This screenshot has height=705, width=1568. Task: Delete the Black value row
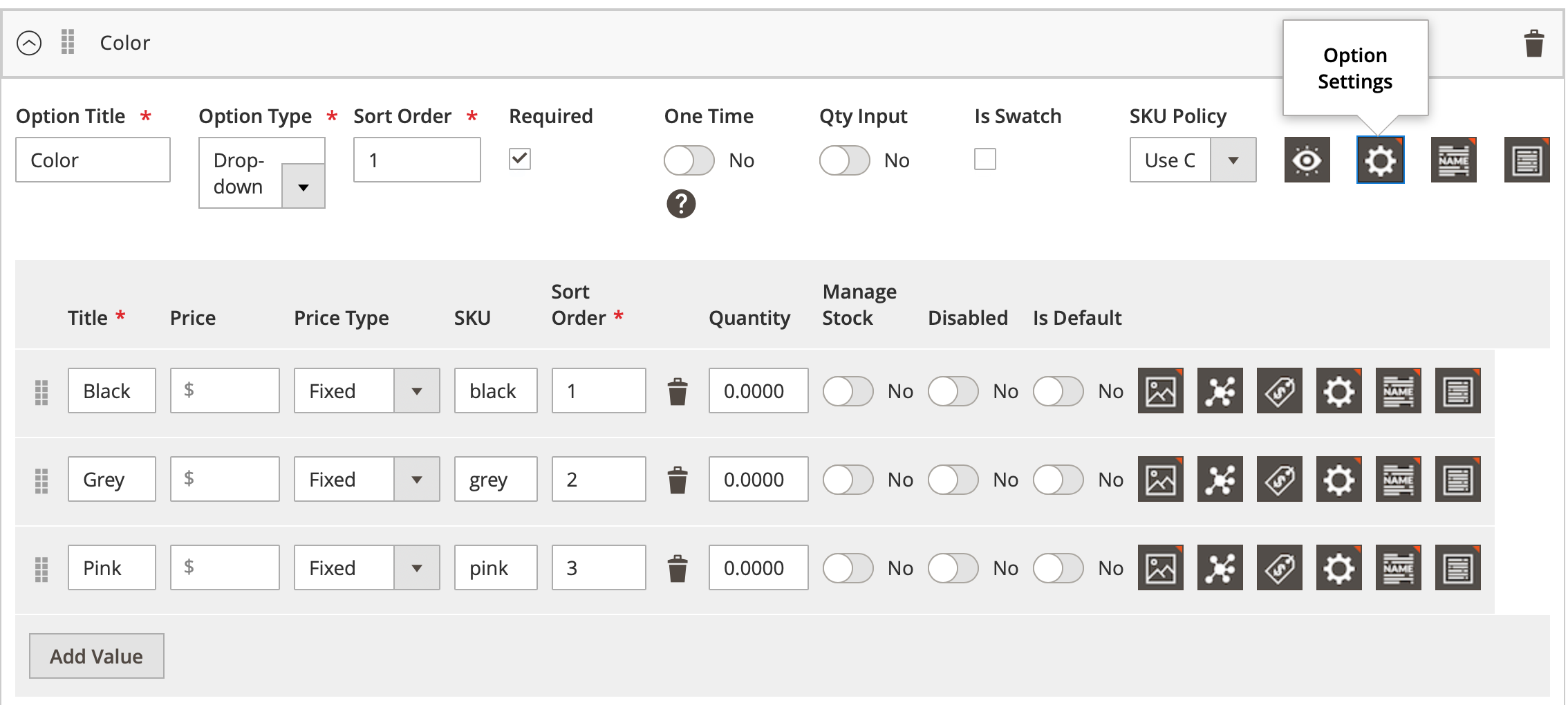click(x=678, y=391)
